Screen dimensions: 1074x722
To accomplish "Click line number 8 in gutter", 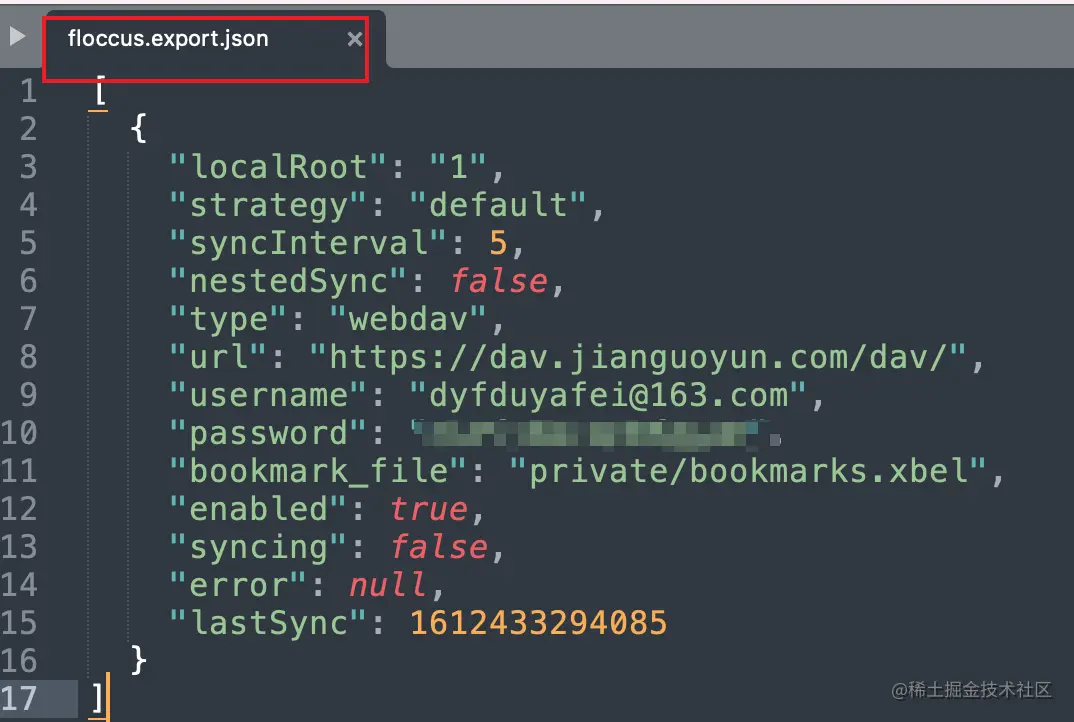I will (28, 356).
